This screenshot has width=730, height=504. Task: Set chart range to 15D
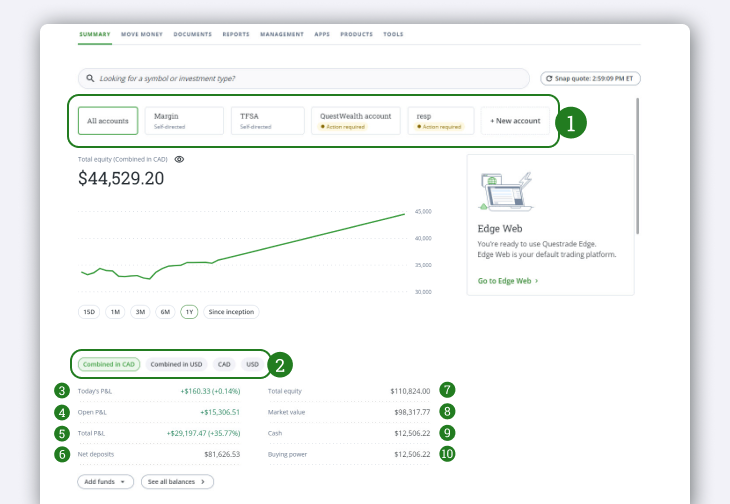tap(89, 312)
